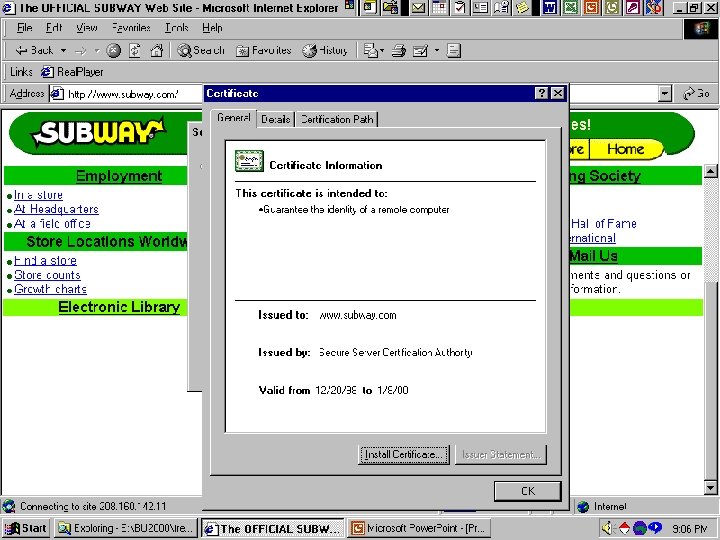Click the certificate icon beside Certificate Information
This screenshot has width=720, height=540.
pos(249,161)
